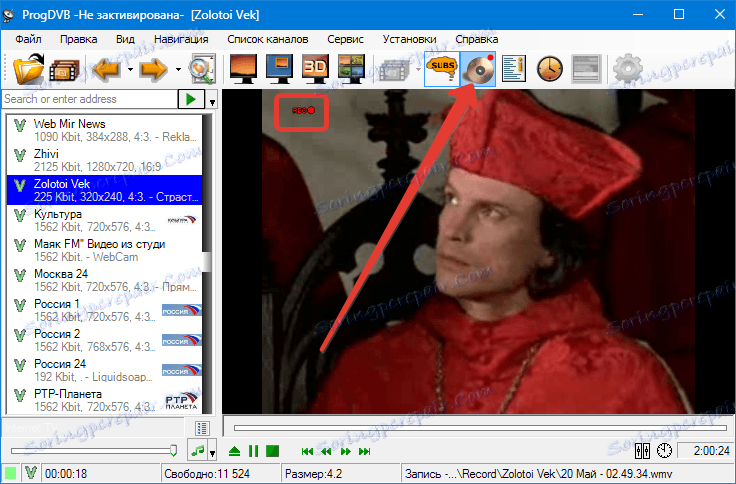Select the Россия 2 channel
Image resolution: width=736 pixels, height=484 pixels.
tap(105, 340)
